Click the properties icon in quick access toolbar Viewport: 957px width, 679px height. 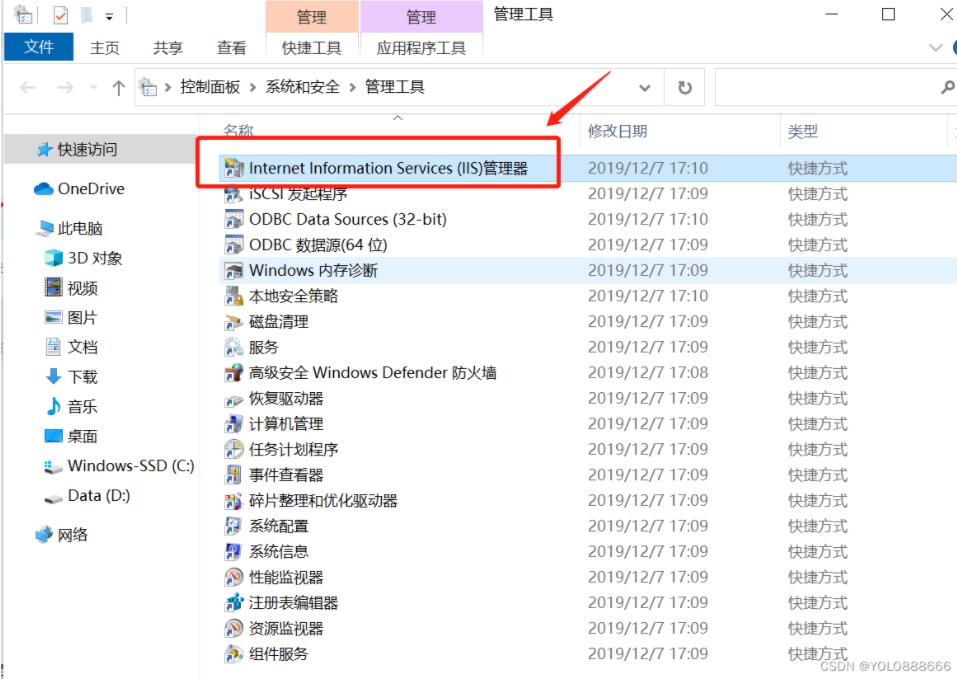pos(60,15)
